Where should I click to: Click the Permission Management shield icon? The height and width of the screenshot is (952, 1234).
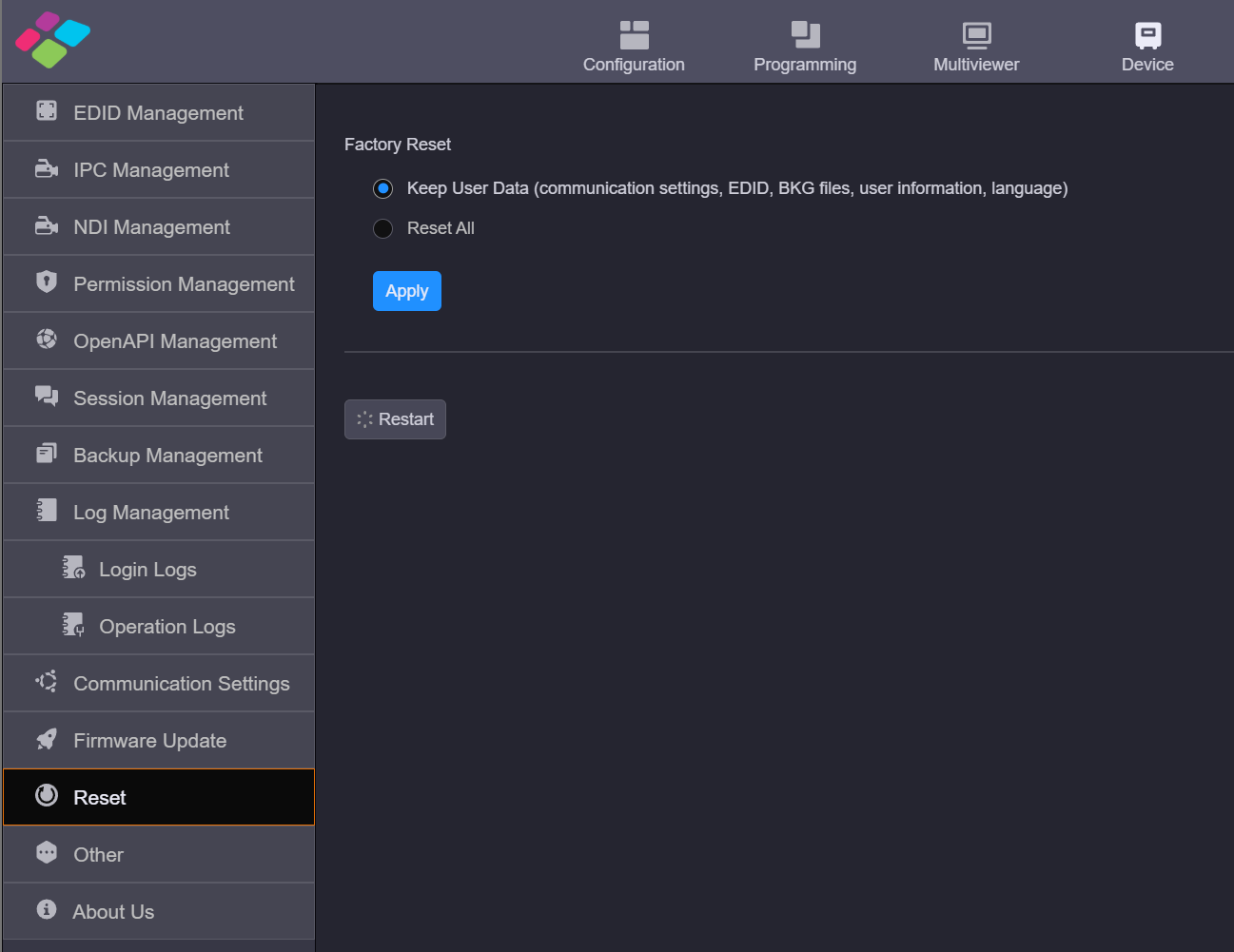point(47,282)
